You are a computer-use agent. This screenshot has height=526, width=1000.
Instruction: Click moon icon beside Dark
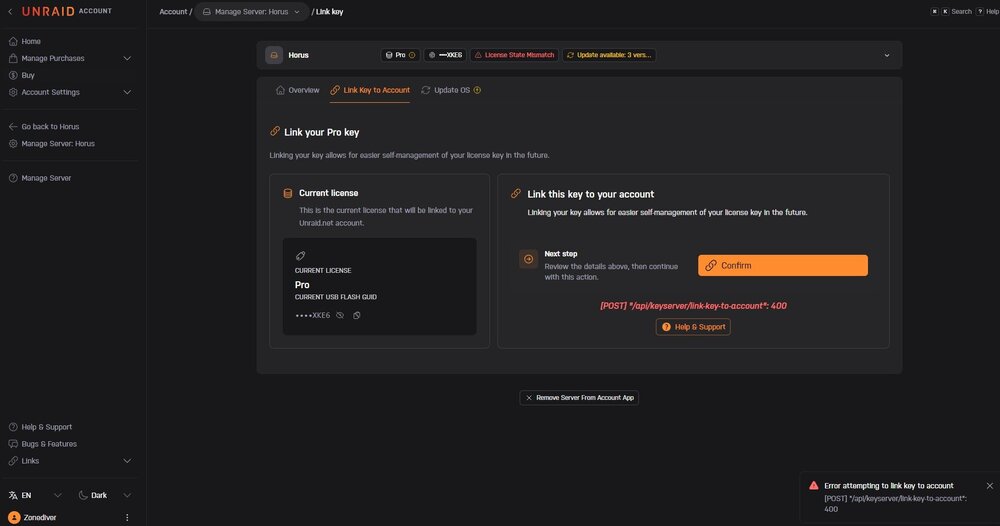tap(83, 495)
